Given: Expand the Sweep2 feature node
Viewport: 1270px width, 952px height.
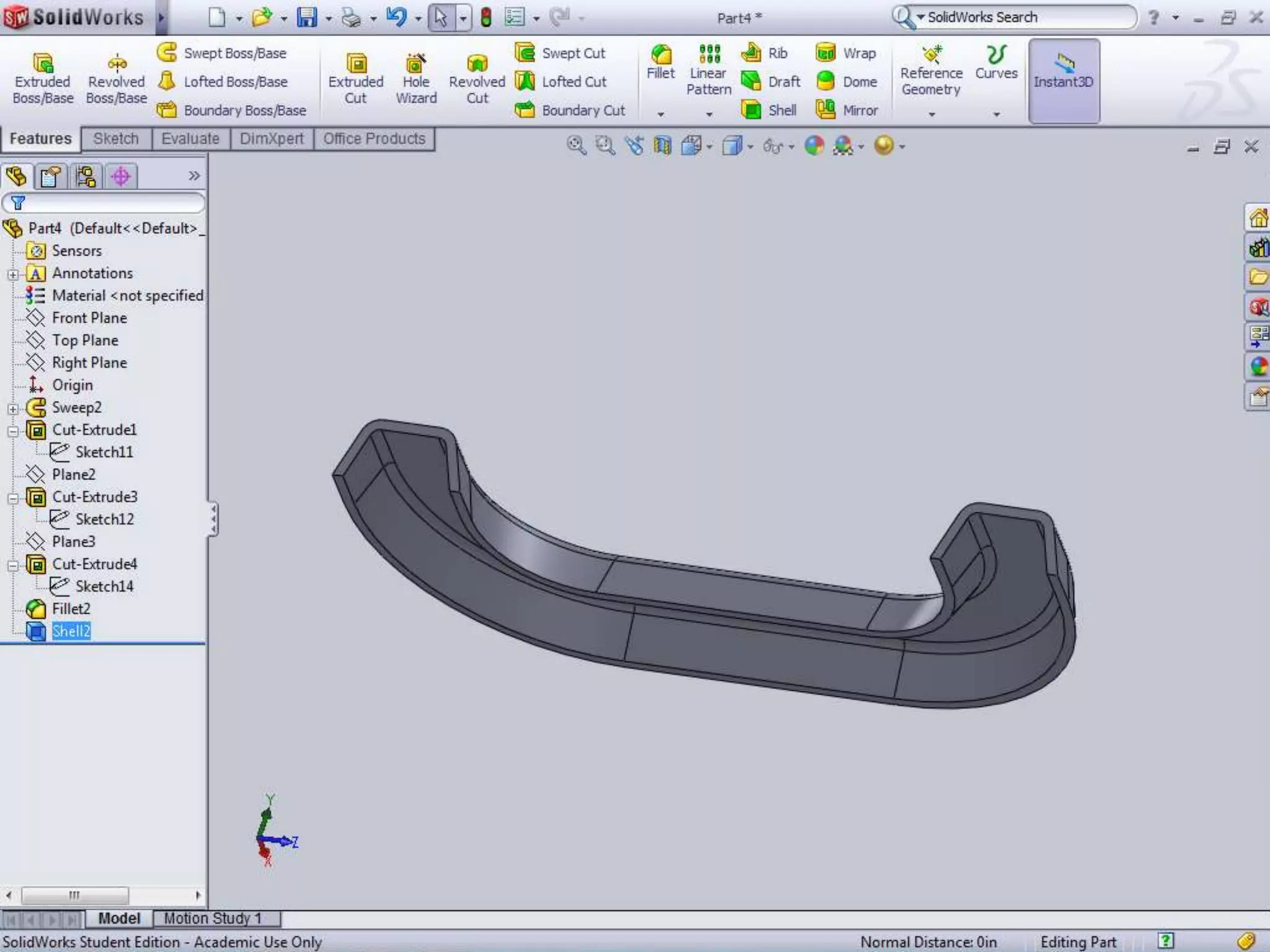Looking at the screenshot, I should pos(13,408).
